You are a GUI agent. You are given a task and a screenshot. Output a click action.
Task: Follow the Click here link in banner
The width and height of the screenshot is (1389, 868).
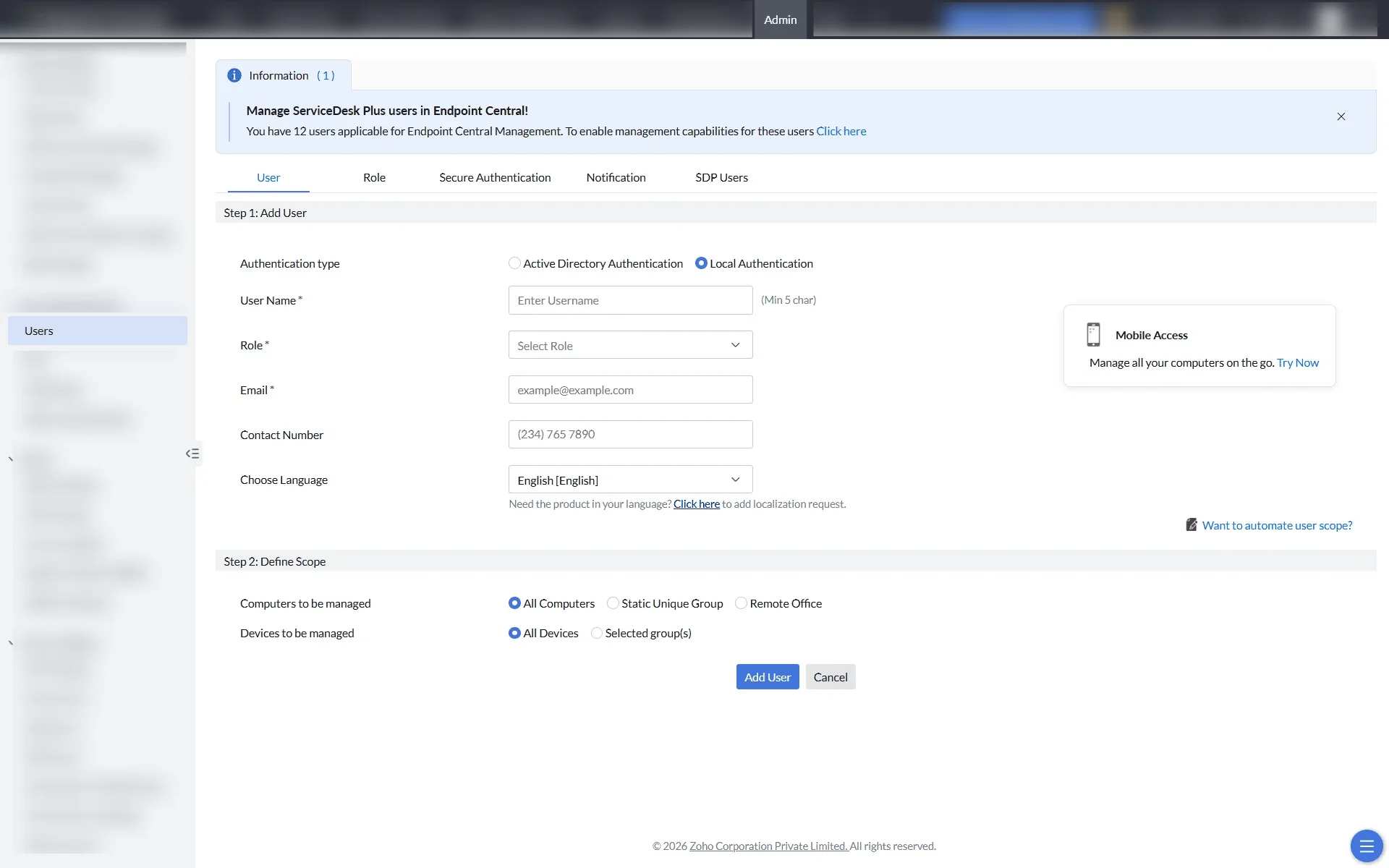841,131
